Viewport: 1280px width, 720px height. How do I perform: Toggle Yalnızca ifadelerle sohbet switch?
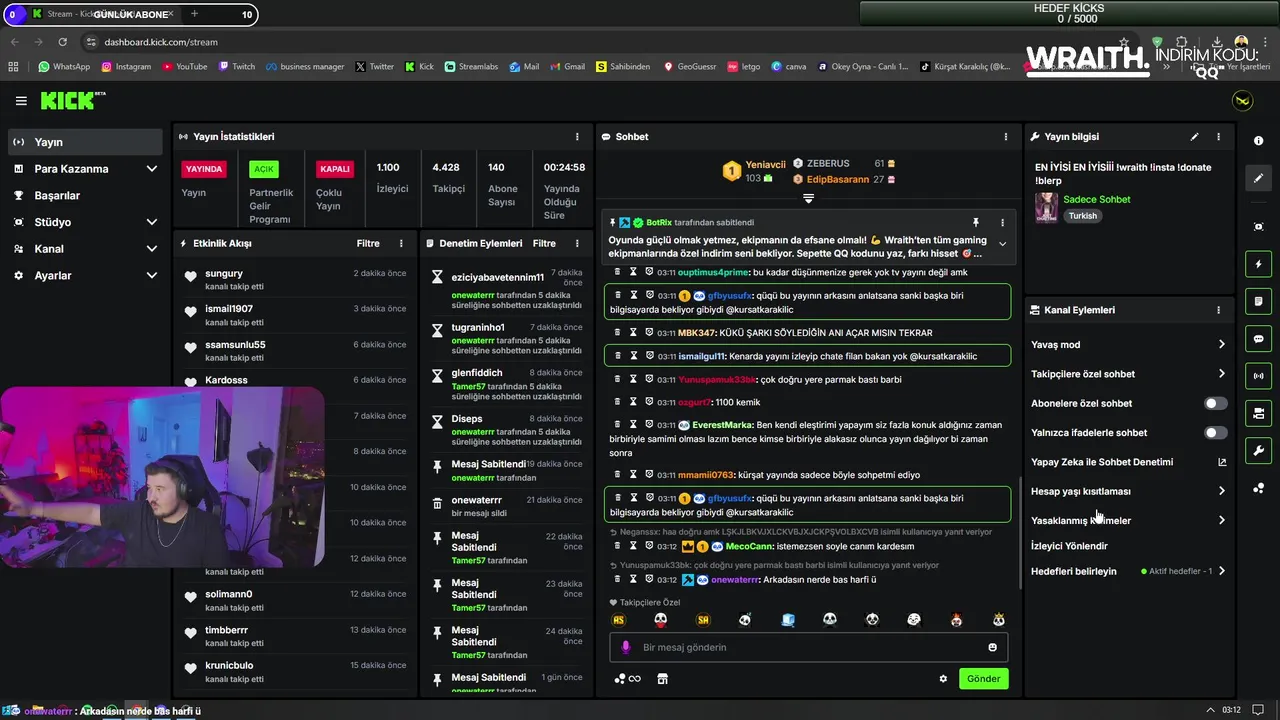click(x=1215, y=433)
